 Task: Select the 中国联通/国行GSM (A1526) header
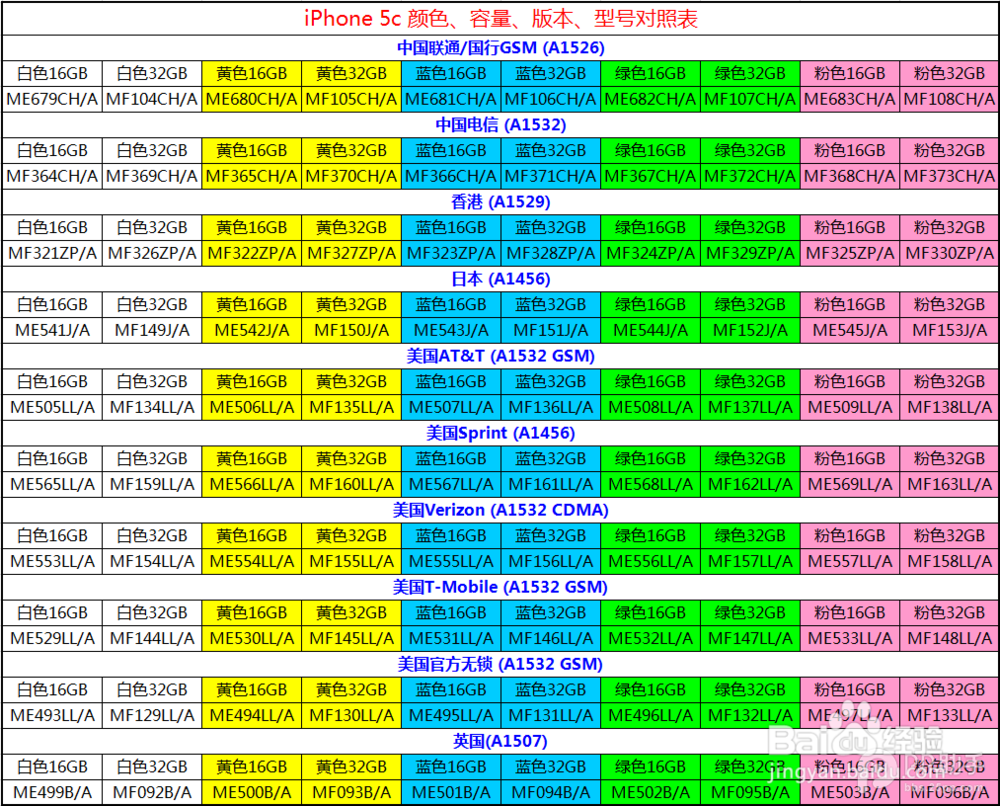click(501, 48)
